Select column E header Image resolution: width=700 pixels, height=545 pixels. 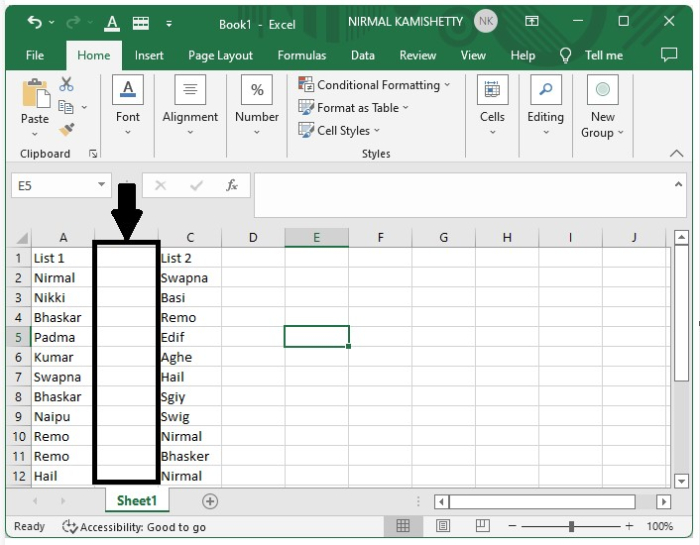point(317,237)
